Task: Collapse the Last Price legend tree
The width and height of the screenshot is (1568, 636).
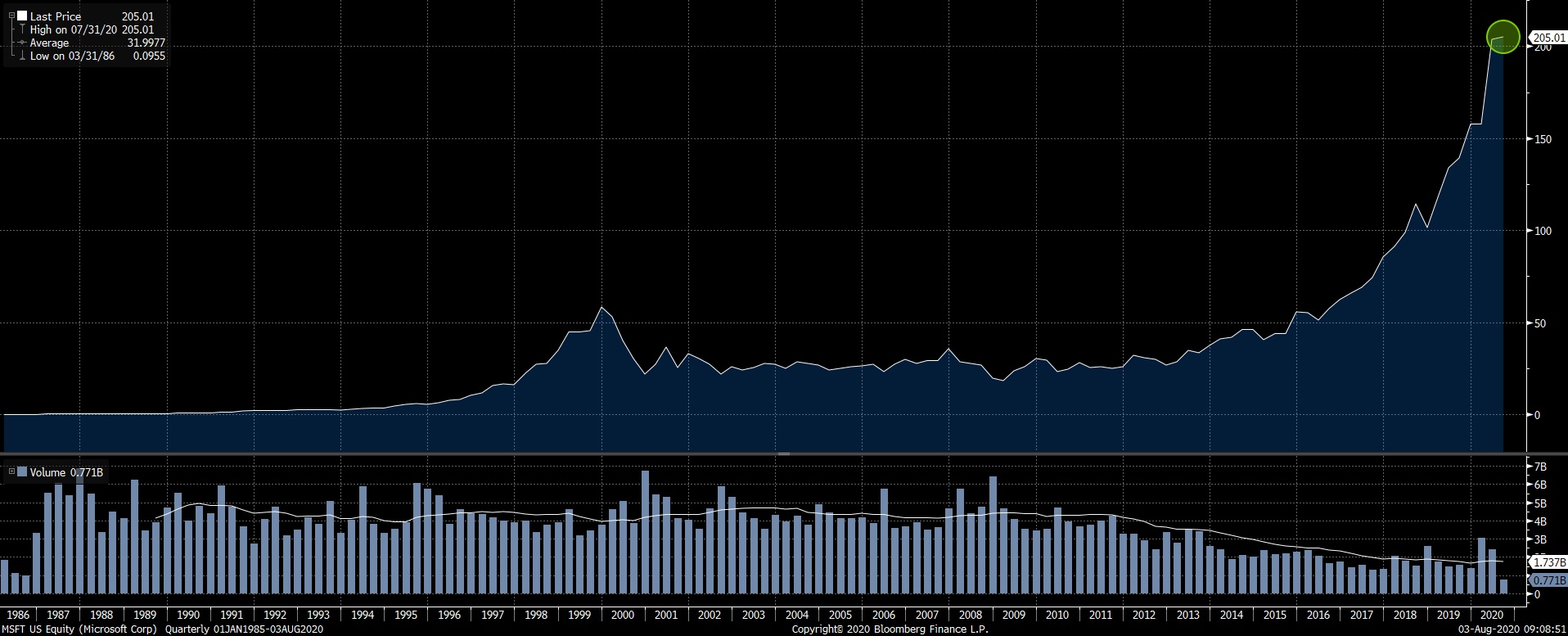Action: [11, 16]
